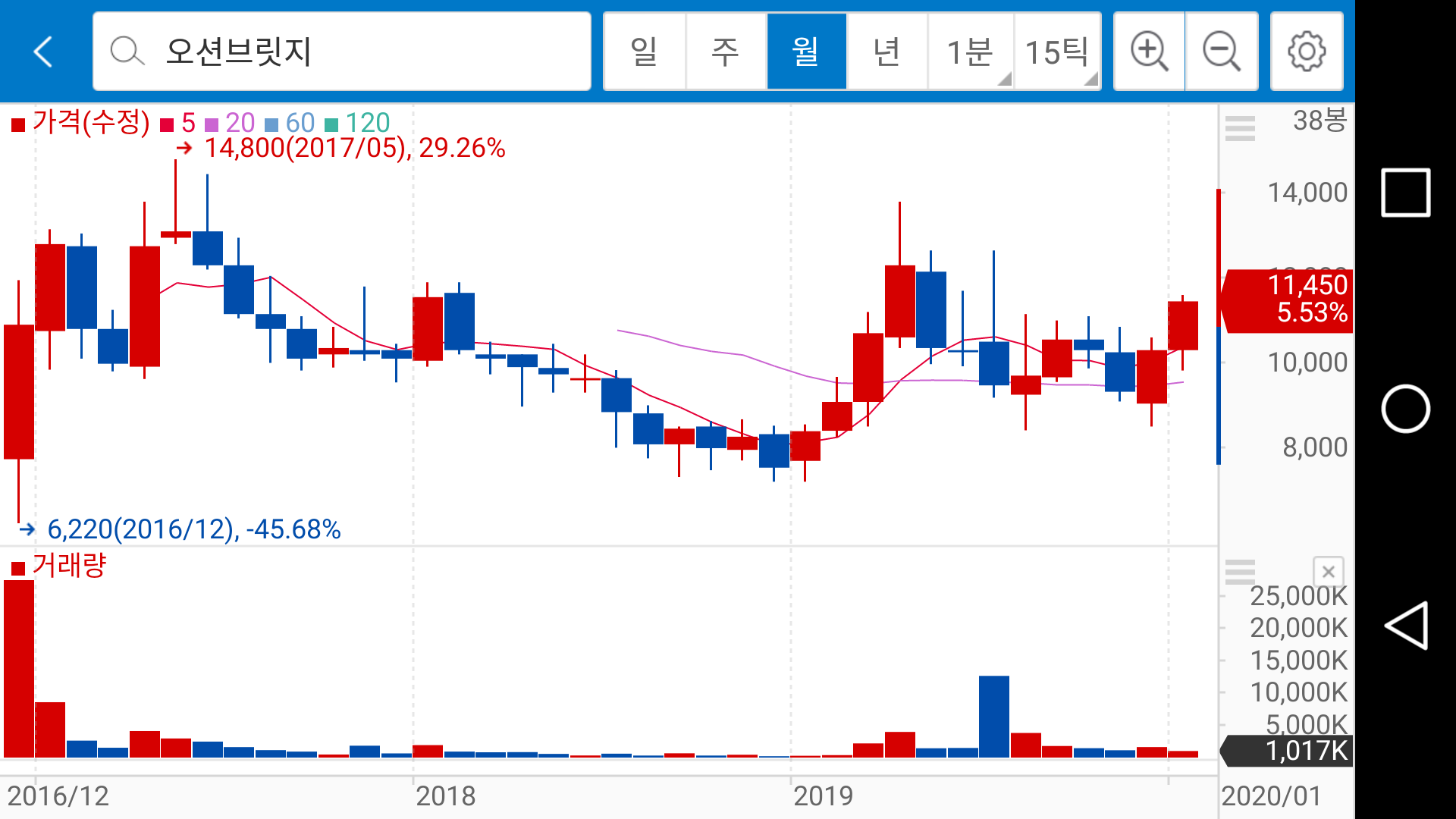This screenshot has height=819, width=1456.
Task: Tap the 20-period moving average legend
Action: [x=231, y=123]
